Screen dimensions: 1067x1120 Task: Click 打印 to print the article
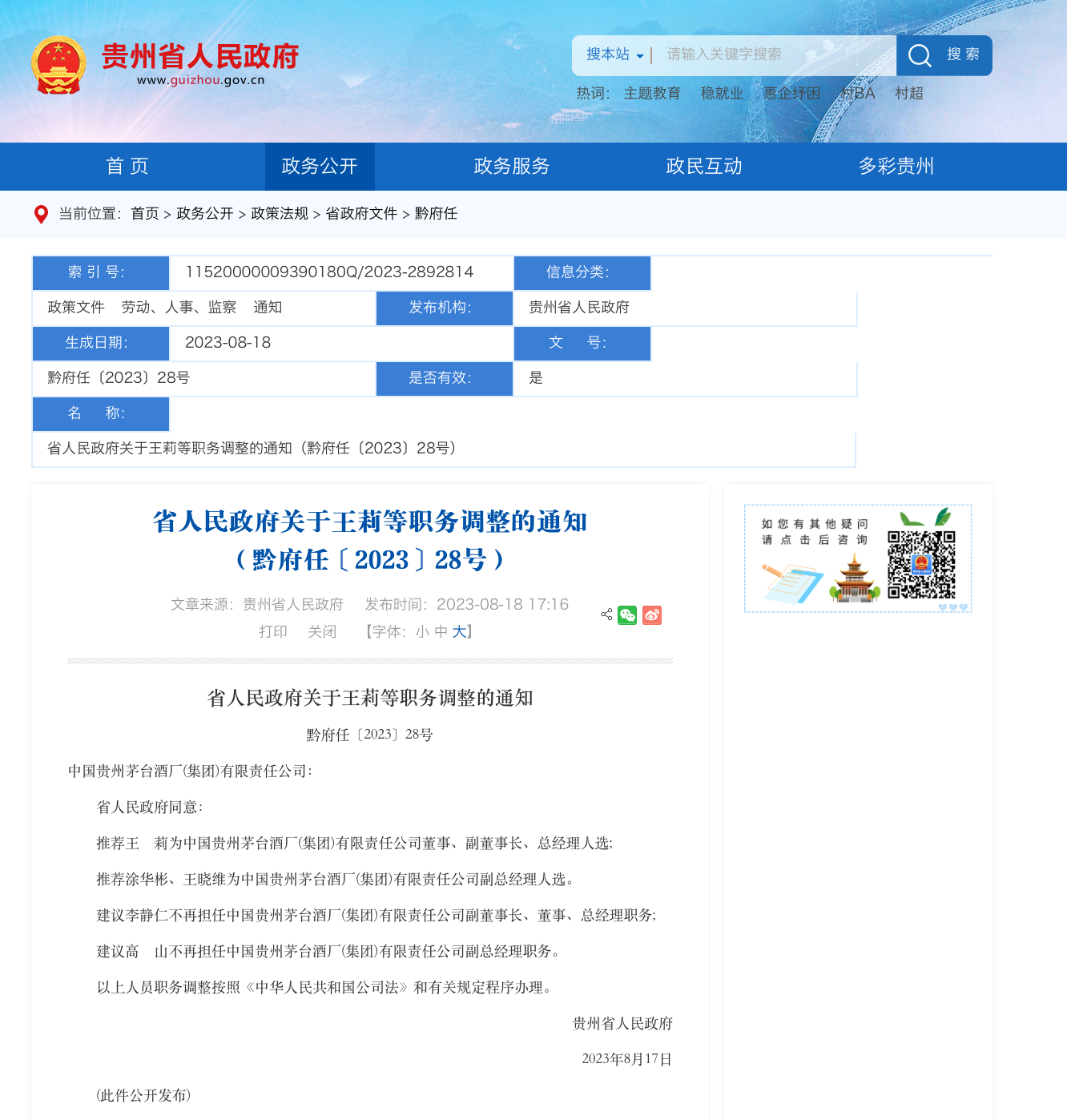273,632
